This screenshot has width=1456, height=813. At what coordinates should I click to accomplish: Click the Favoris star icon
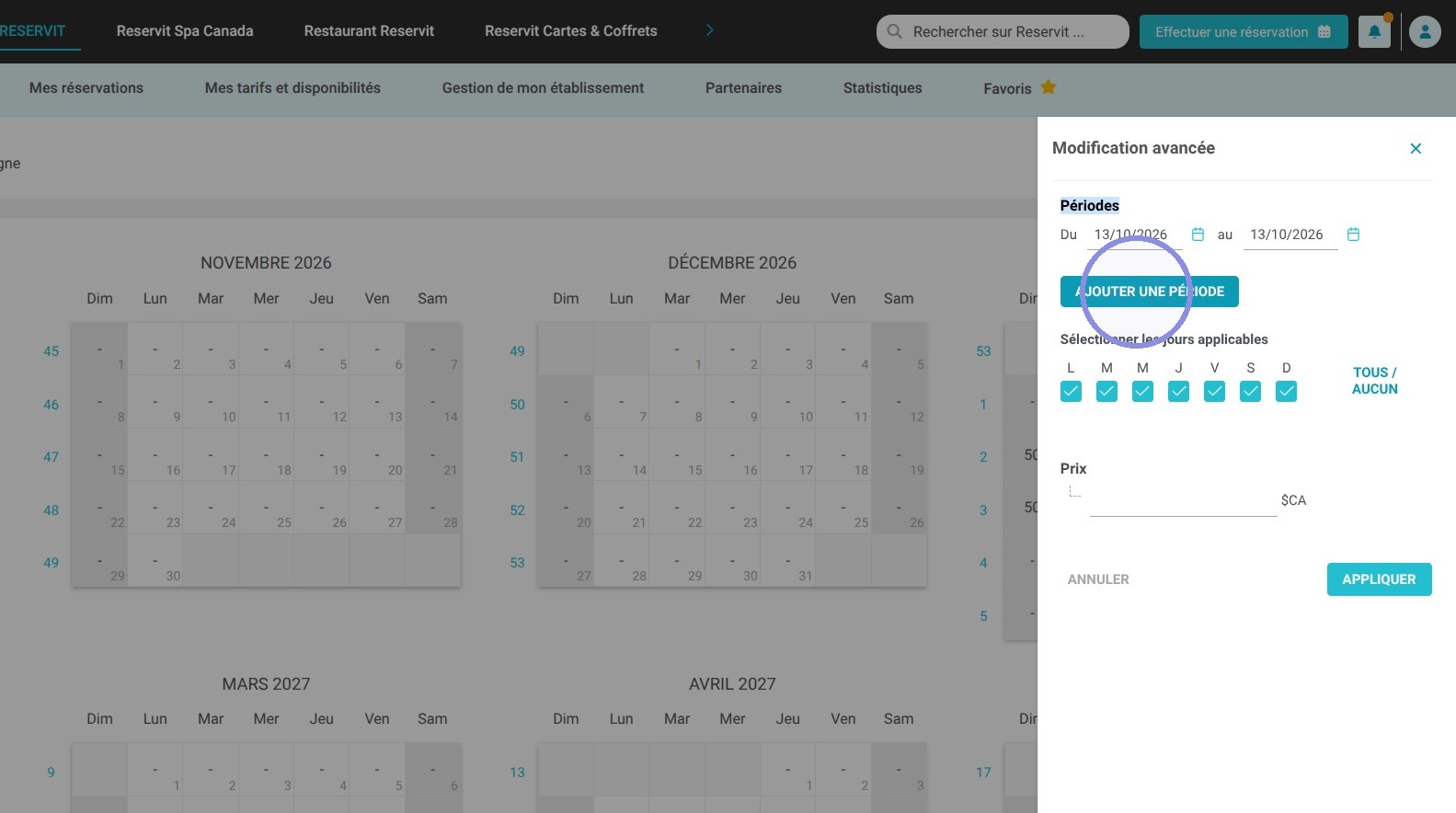1048,87
